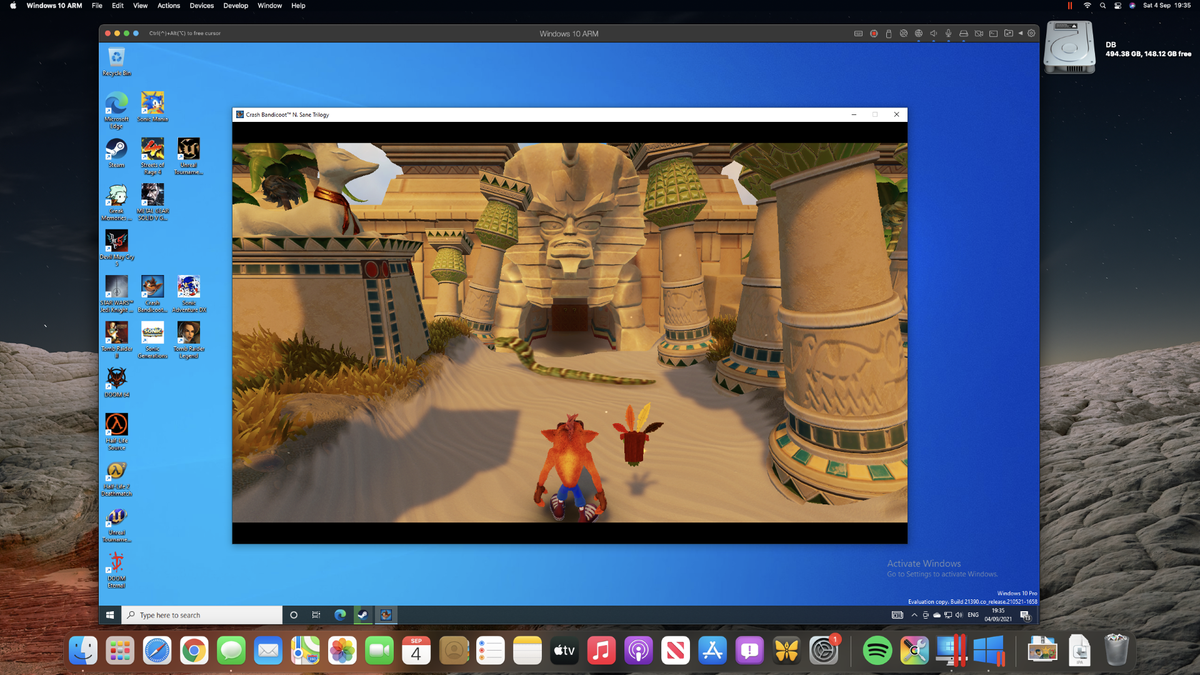Open the Actions menu
Screen dimensions: 1200x675
[169, 5]
